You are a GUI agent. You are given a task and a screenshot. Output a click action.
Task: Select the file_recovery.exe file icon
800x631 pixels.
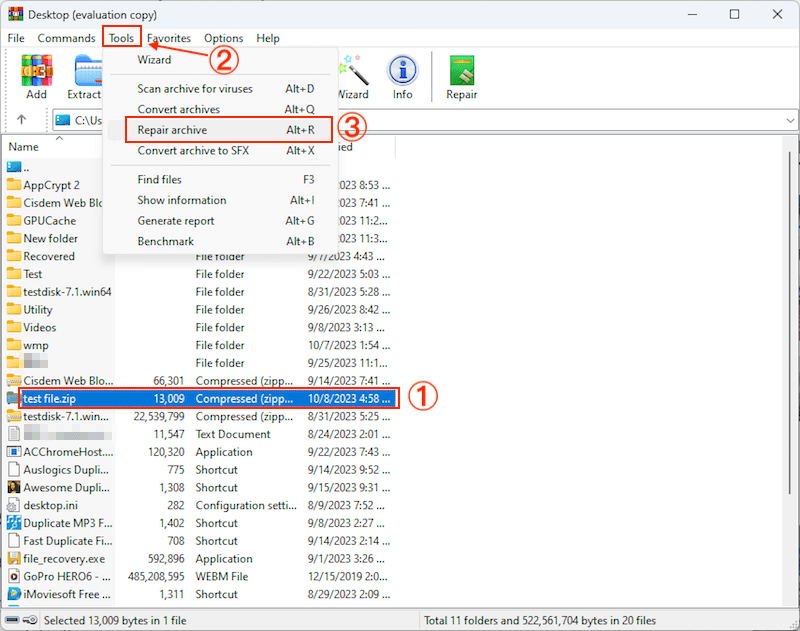(x=14, y=559)
